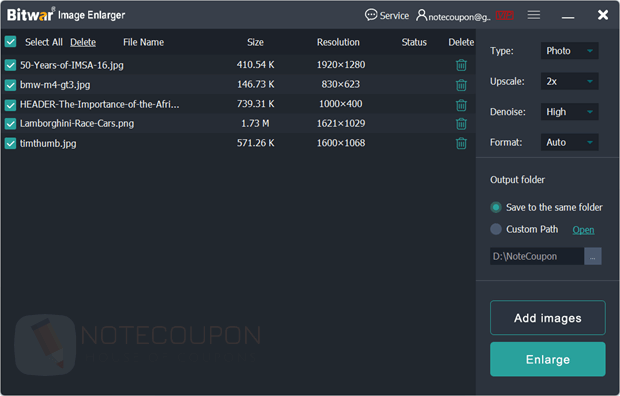Viewport: 620px width, 396px height.
Task: Click the File Name column header
Action: 144,42
